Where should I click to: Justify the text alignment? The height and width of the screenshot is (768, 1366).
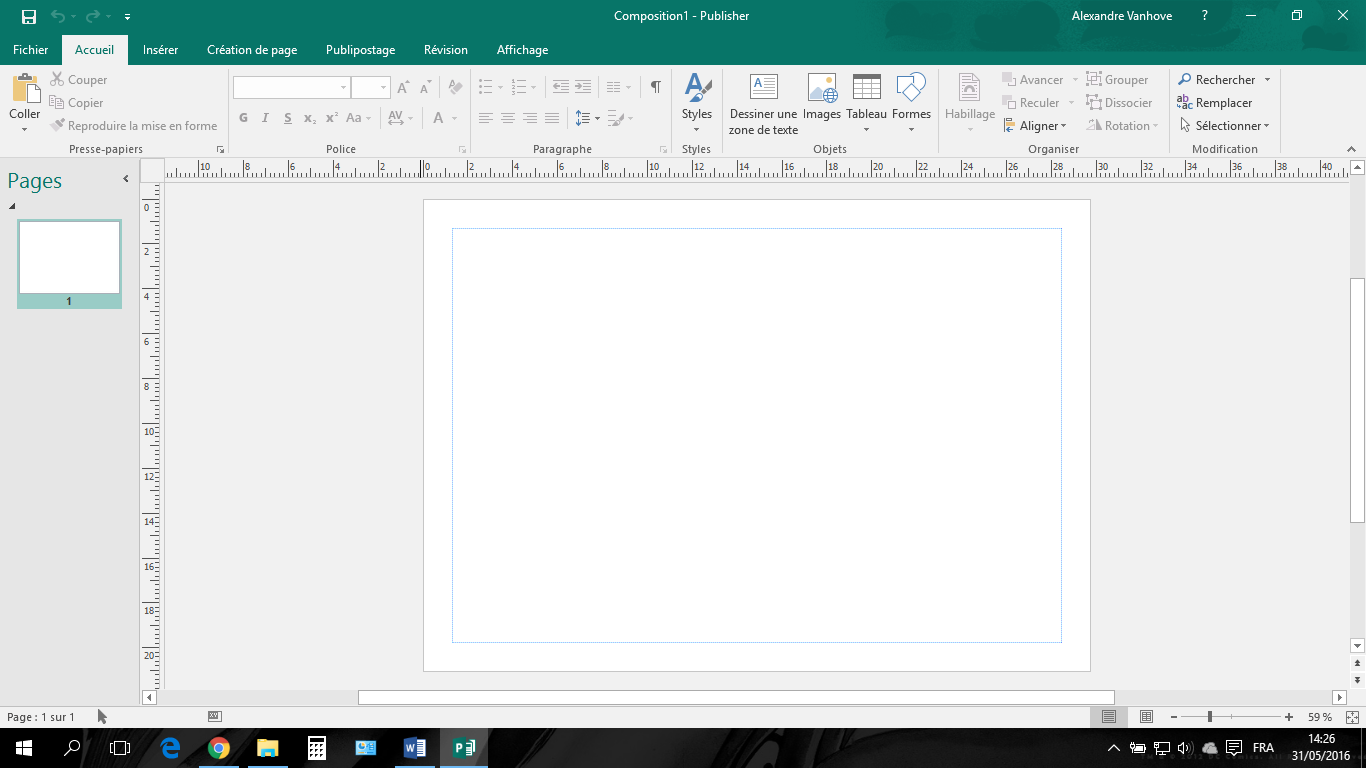click(x=552, y=118)
